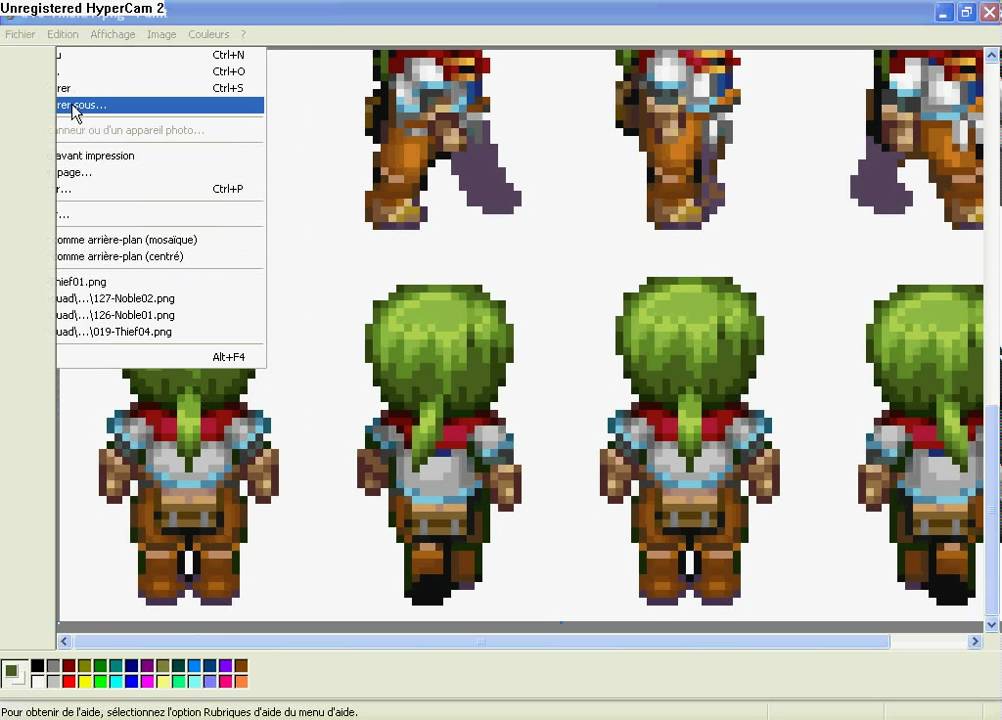Click the vertical scrollbar up arrow
Viewport: 1002px width, 720px height.
click(991, 55)
